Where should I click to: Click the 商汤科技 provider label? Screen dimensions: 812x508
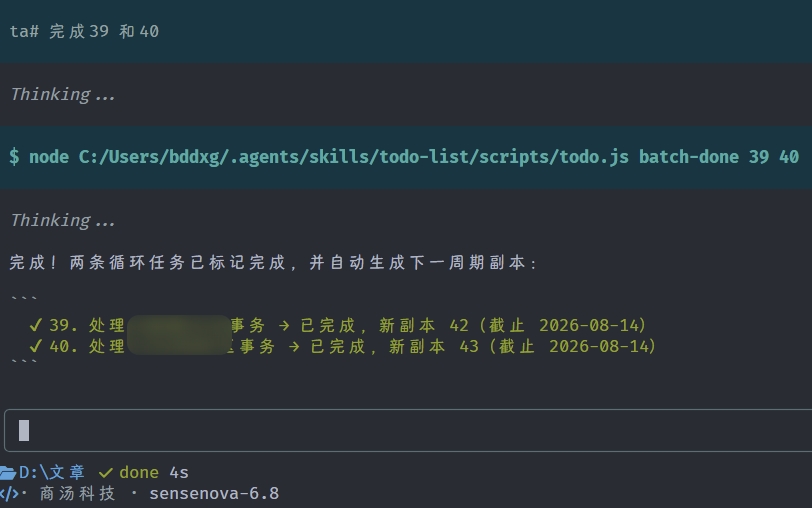tap(77, 494)
